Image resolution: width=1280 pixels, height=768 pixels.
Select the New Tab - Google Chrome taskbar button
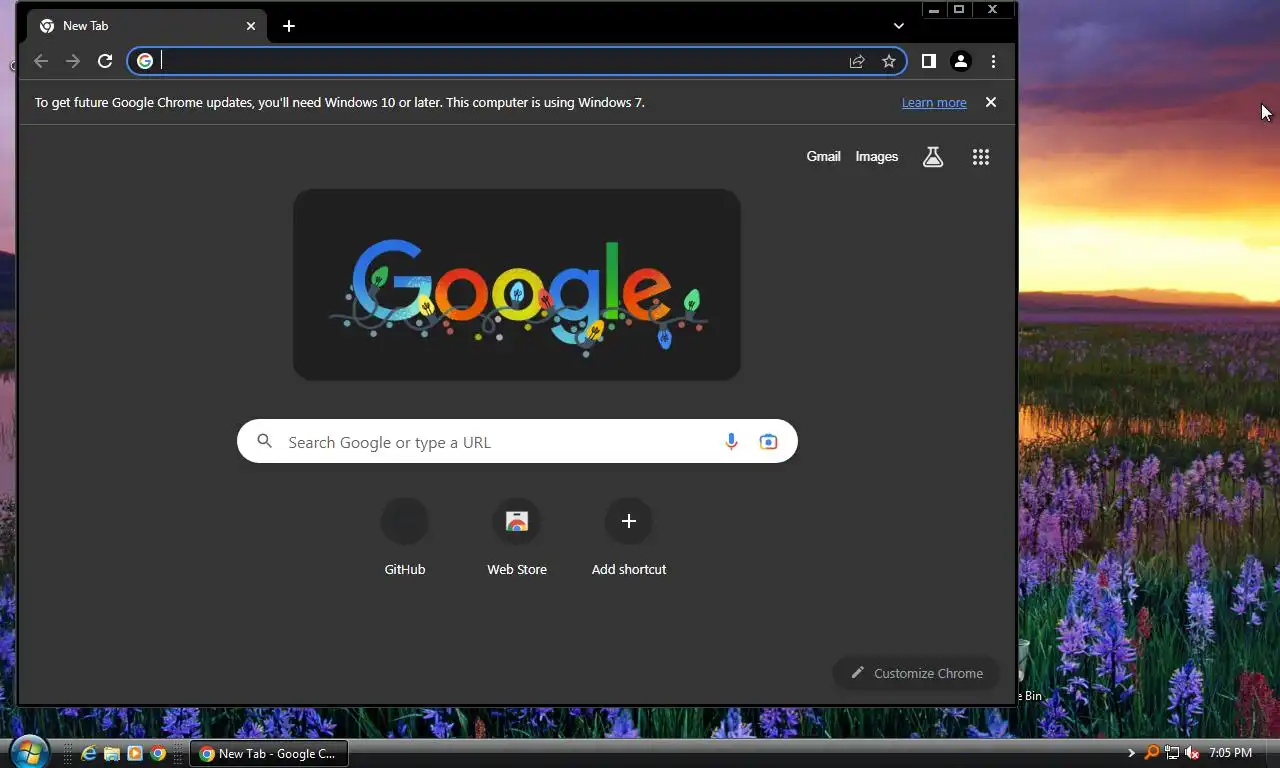pos(269,753)
